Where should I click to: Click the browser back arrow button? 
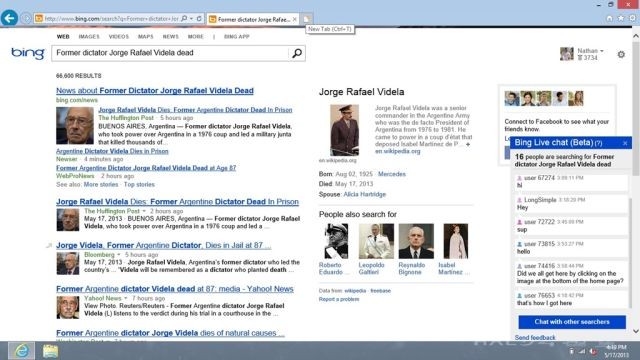pyautogui.click(x=9, y=18)
